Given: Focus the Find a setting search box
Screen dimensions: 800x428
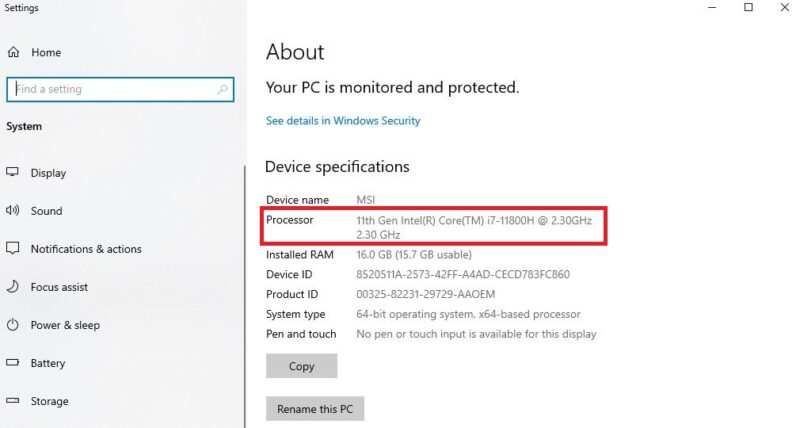Looking at the screenshot, I should pyautogui.click(x=110, y=89).
